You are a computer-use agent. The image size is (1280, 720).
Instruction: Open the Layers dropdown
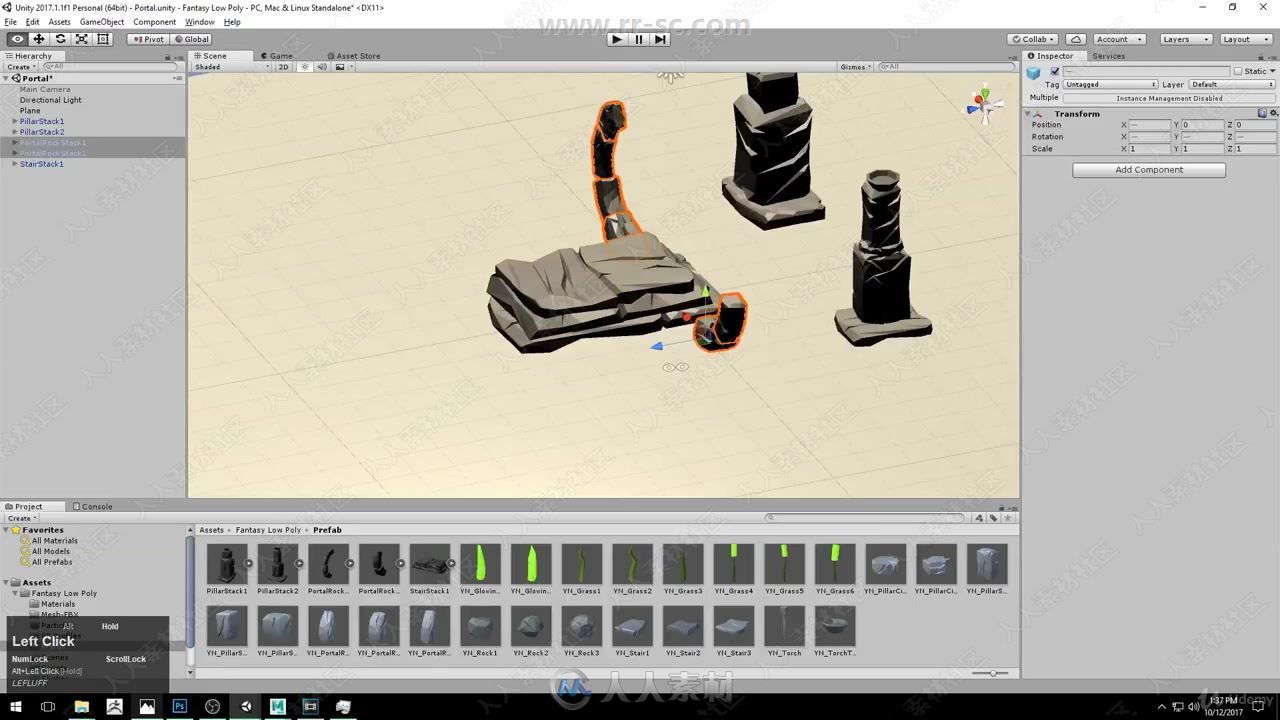[1185, 39]
